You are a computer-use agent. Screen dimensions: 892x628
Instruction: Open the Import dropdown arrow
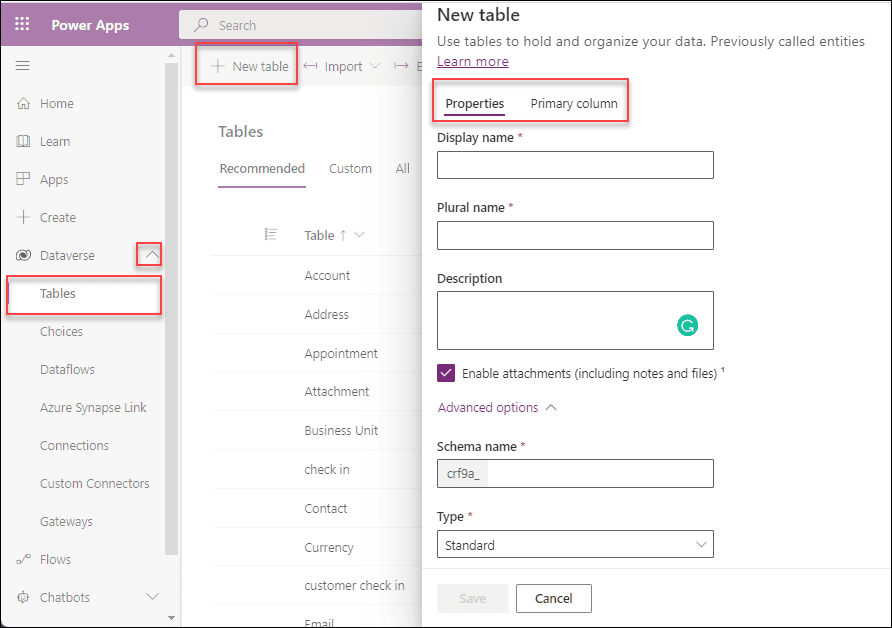click(375, 66)
